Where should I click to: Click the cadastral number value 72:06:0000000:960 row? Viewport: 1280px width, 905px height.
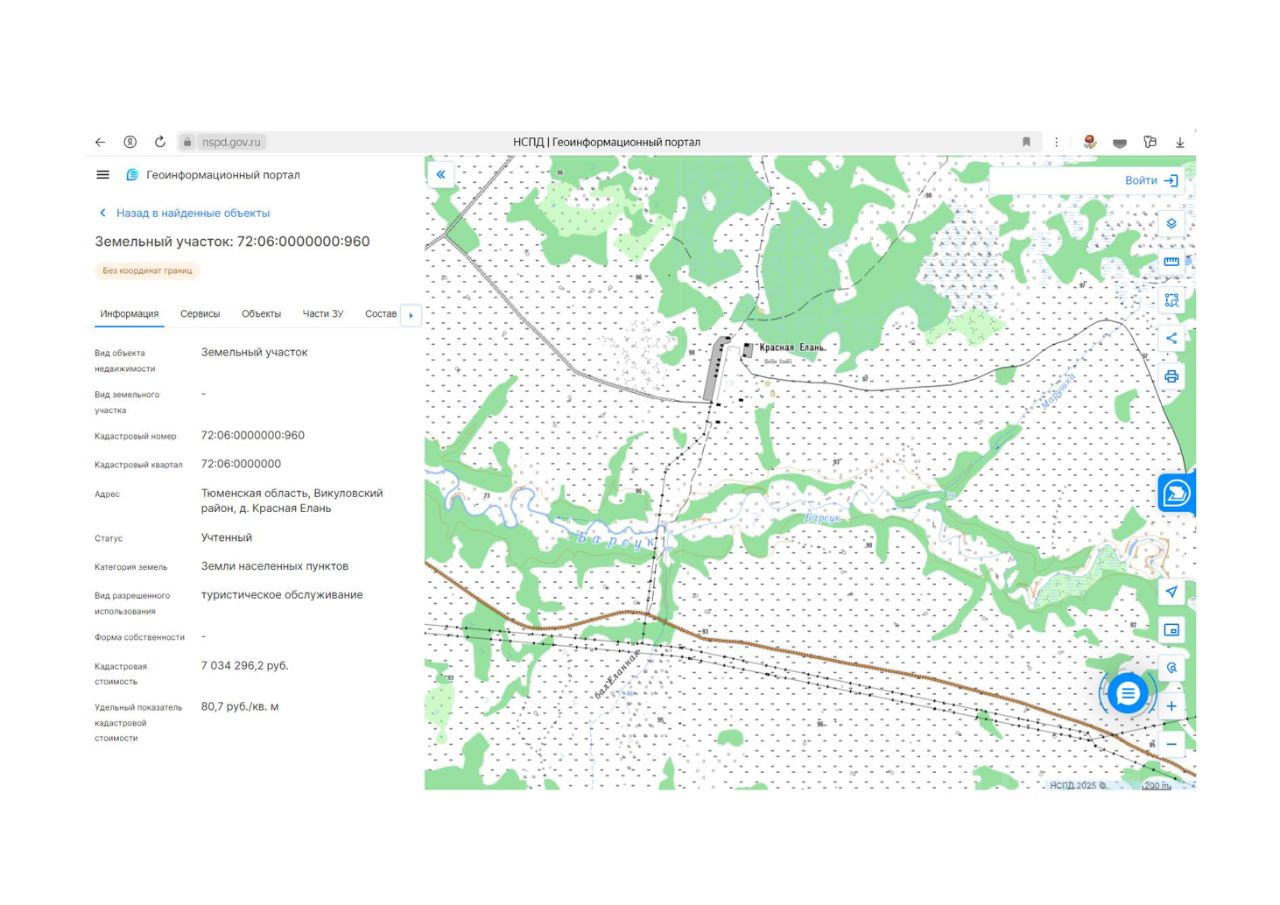253,435
